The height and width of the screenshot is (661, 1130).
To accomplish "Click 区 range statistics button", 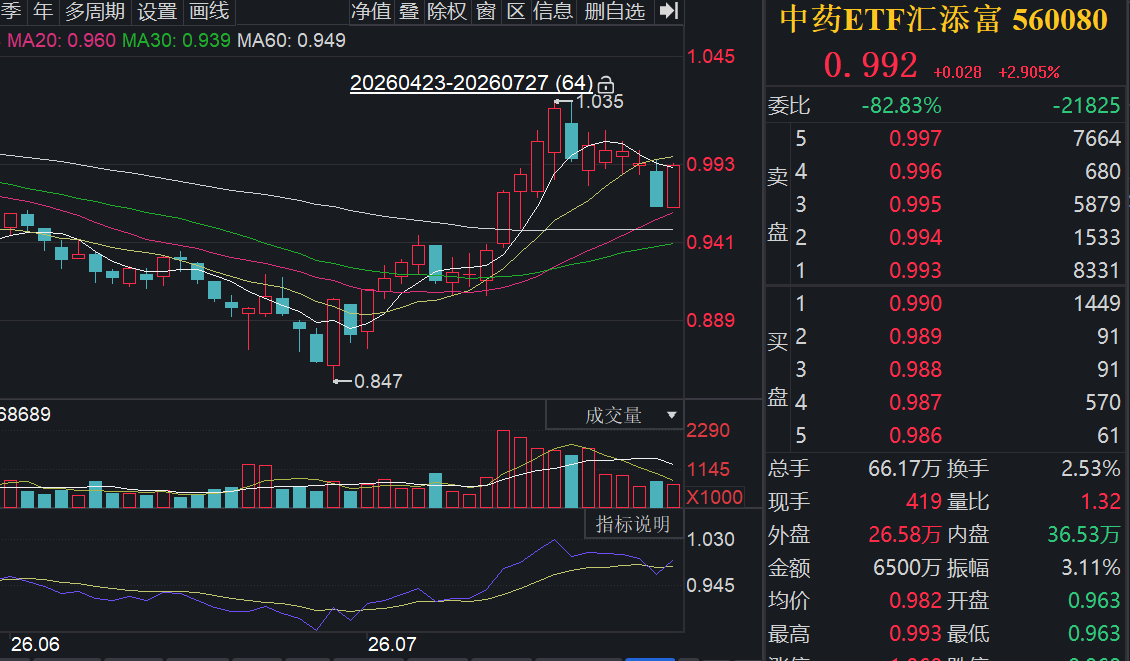I will [x=516, y=11].
